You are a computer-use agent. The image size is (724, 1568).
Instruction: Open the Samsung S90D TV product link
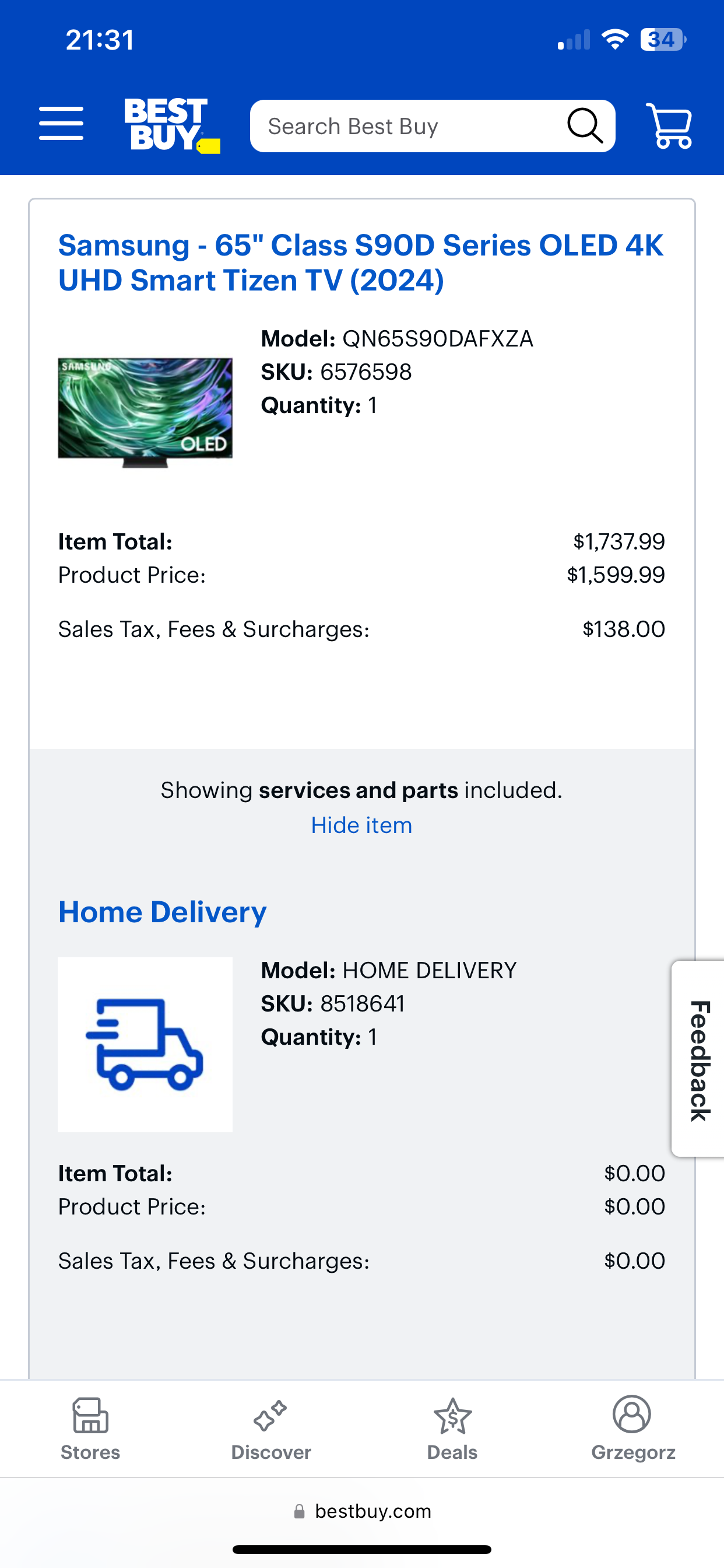coord(360,262)
